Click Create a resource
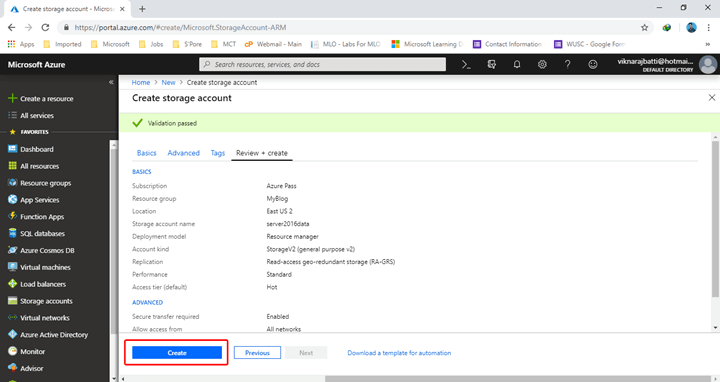Viewport: 720px width, 382px height. (x=41, y=99)
